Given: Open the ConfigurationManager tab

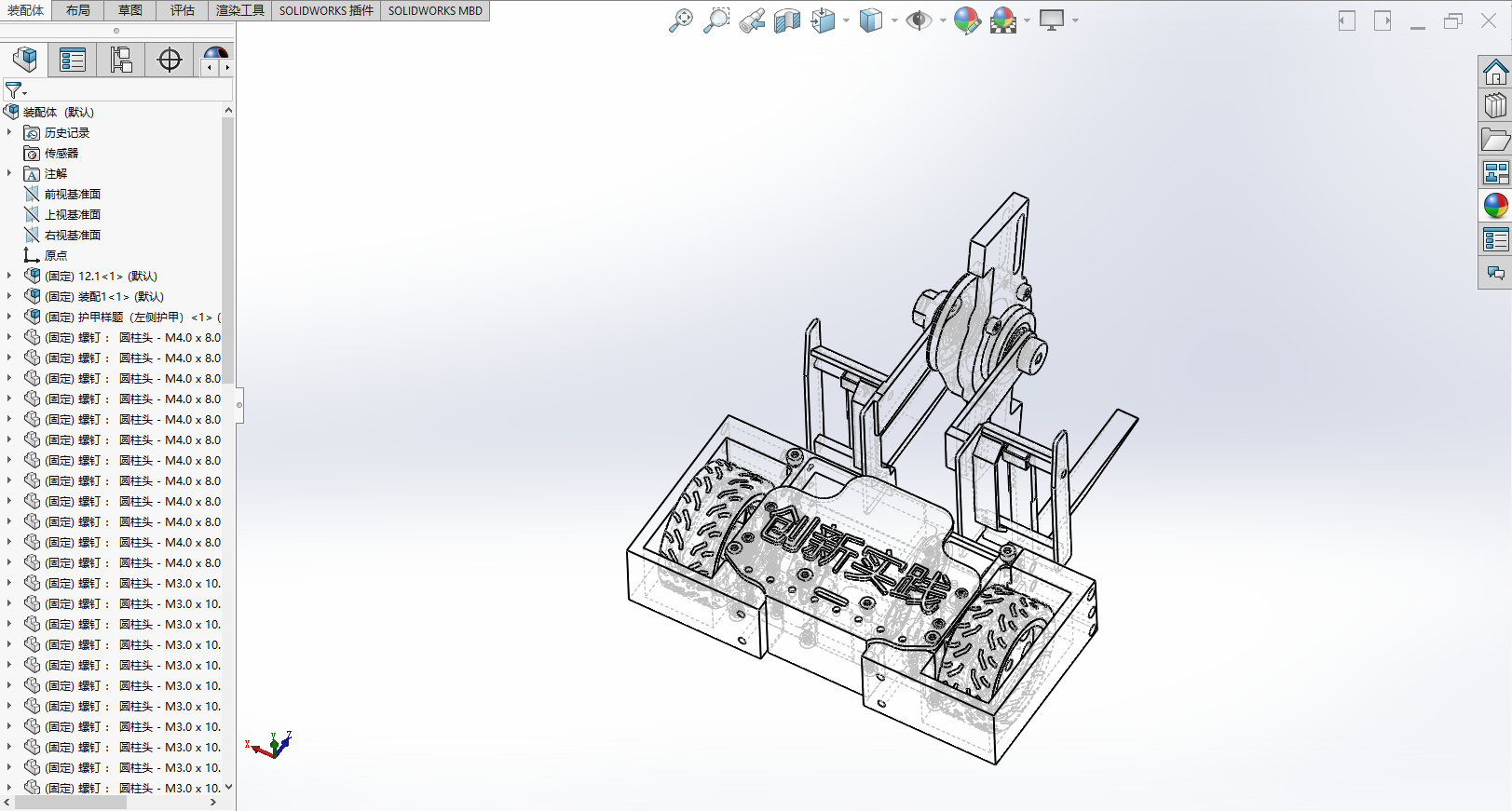Looking at the screenshot, I should coord(121,60).
